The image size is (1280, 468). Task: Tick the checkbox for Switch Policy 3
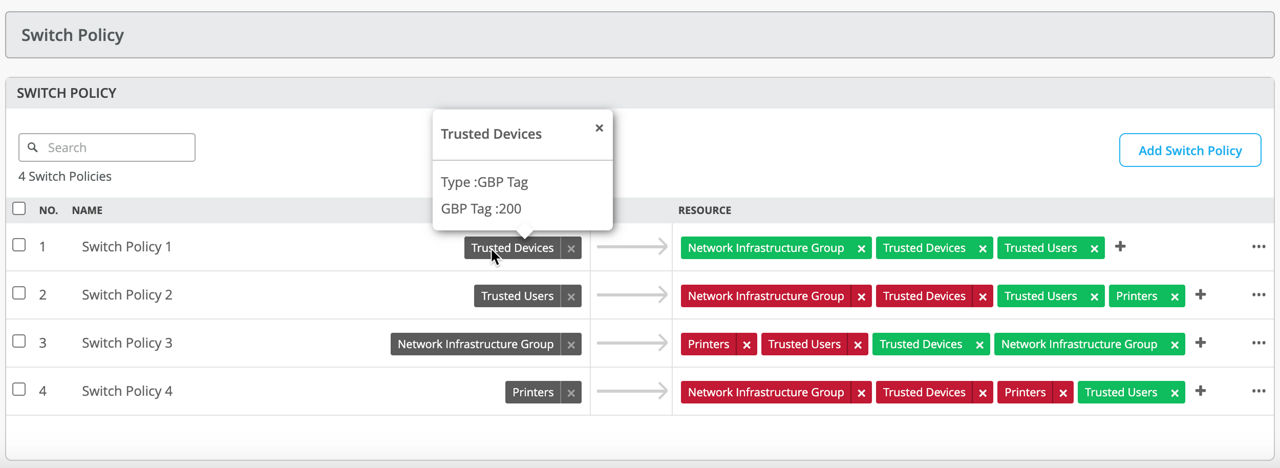click(19, 341)
